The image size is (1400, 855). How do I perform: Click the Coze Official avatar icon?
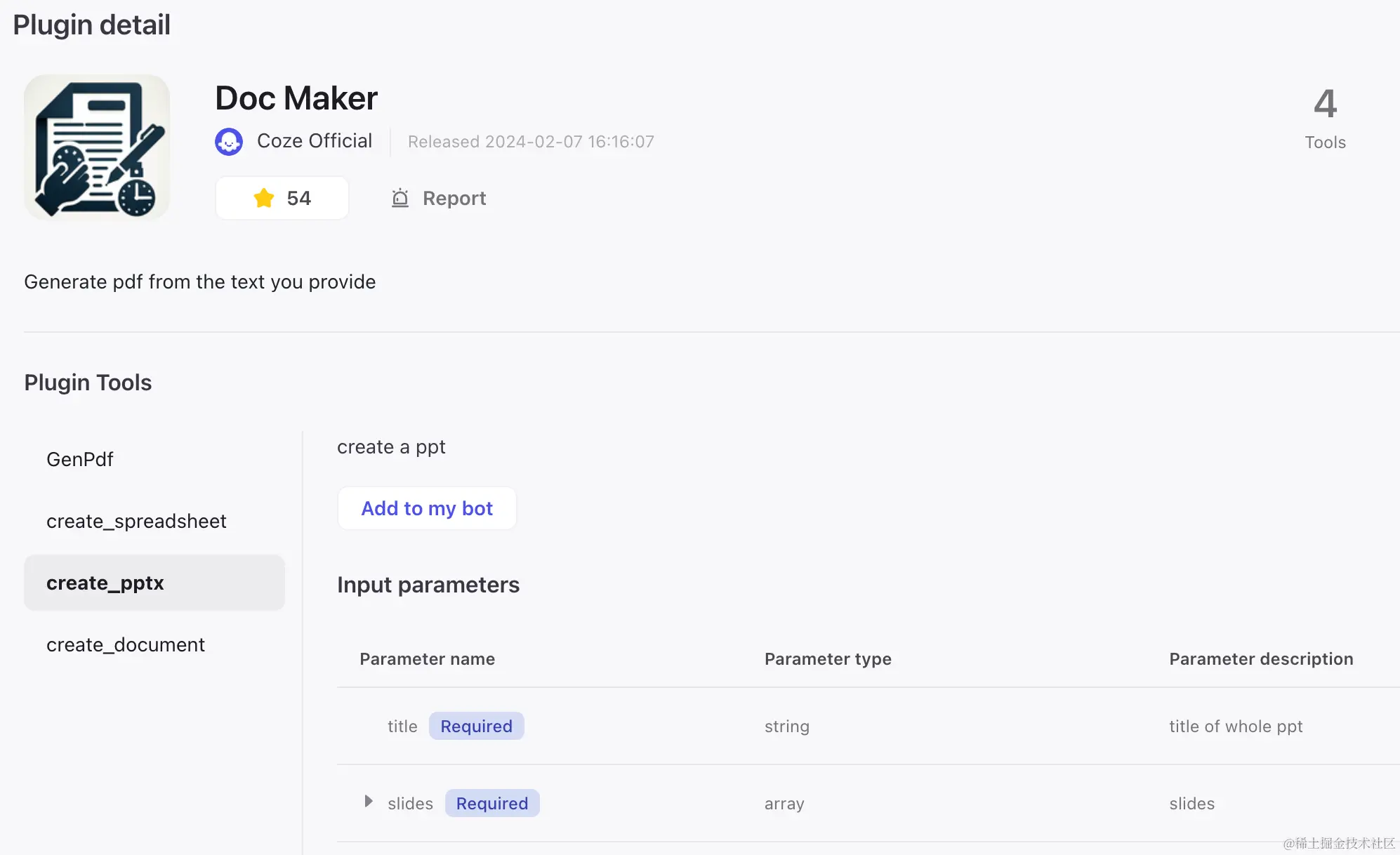[x=229, y=142]
